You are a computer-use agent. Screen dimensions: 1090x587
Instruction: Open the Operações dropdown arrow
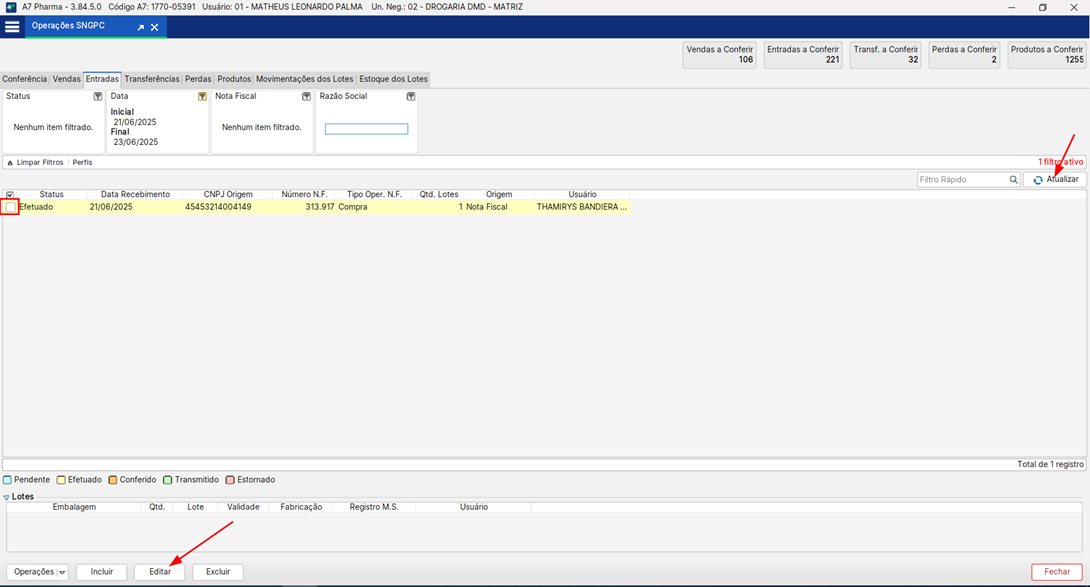coord(63,572)
